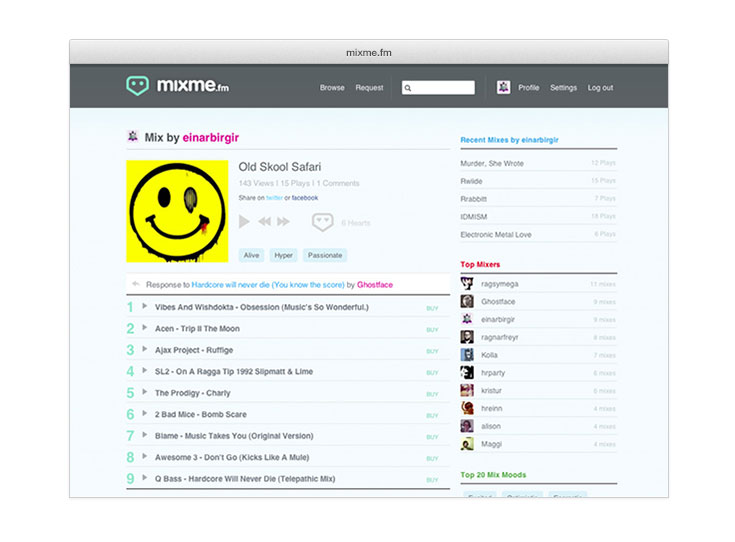Heart this mix with the heart icon
This screenshot has height=542, width=735.
click(x=322, y=222)
